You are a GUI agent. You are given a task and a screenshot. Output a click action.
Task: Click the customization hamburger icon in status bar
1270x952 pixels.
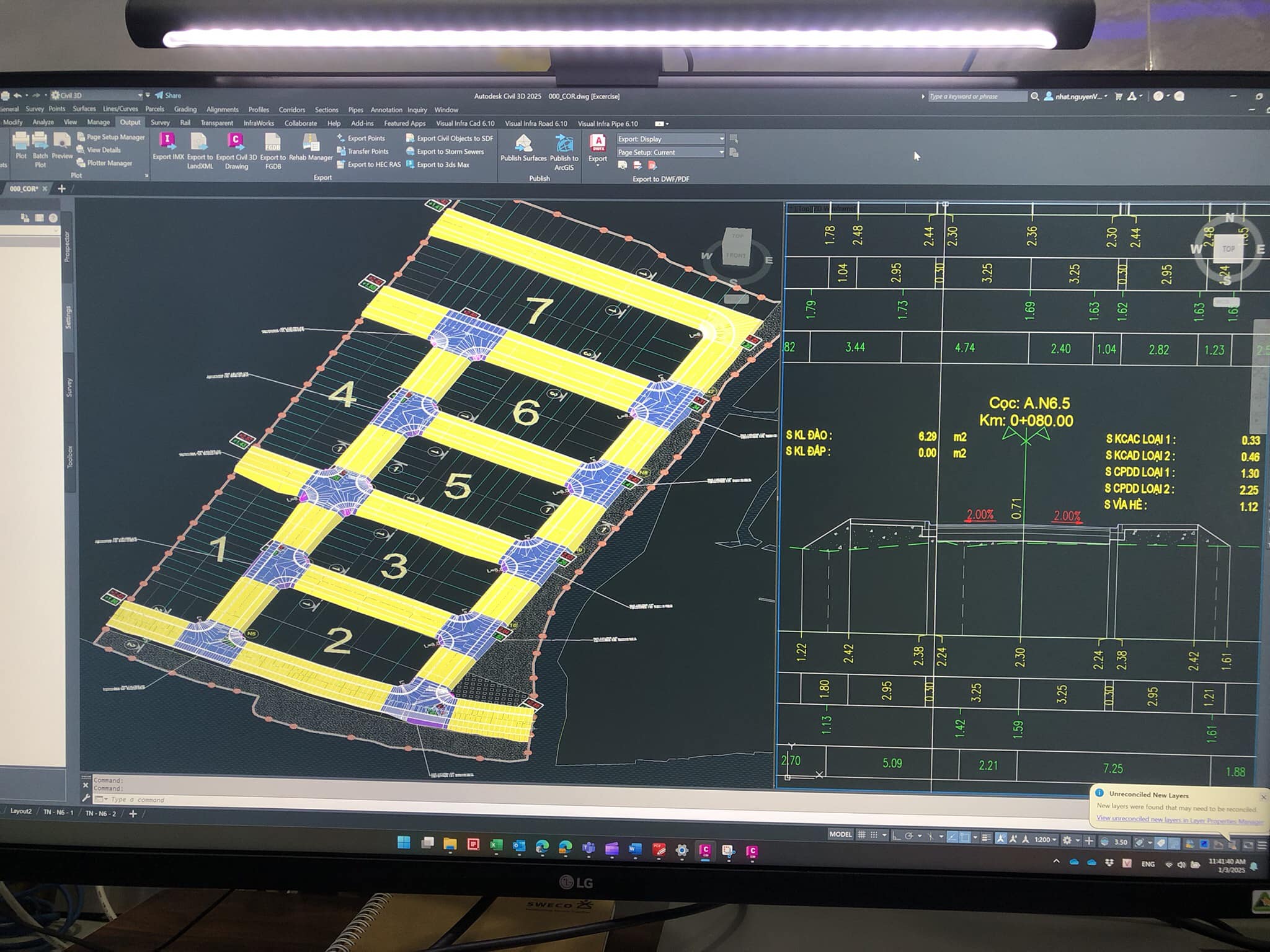(x=1262, y=845)
